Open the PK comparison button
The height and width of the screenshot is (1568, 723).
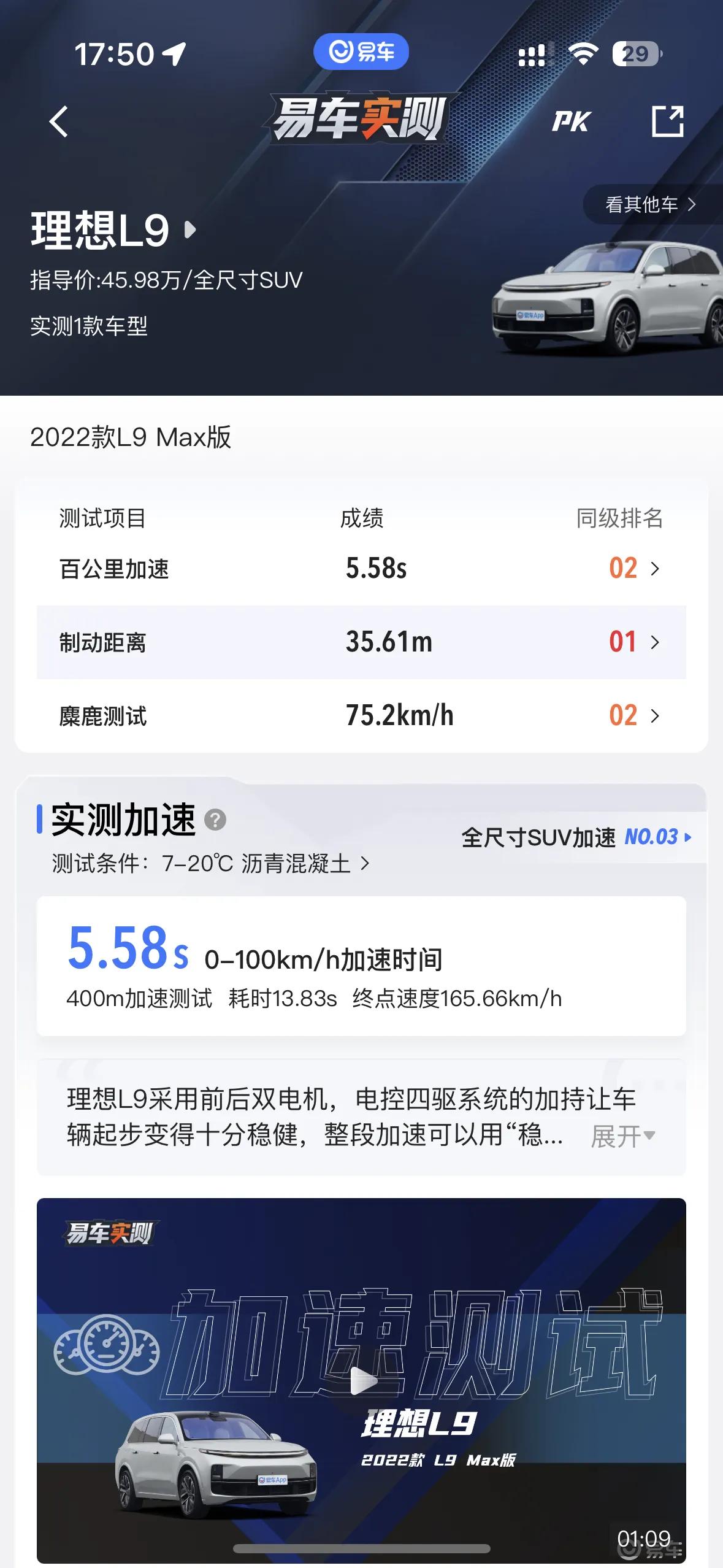coord(571,121)
